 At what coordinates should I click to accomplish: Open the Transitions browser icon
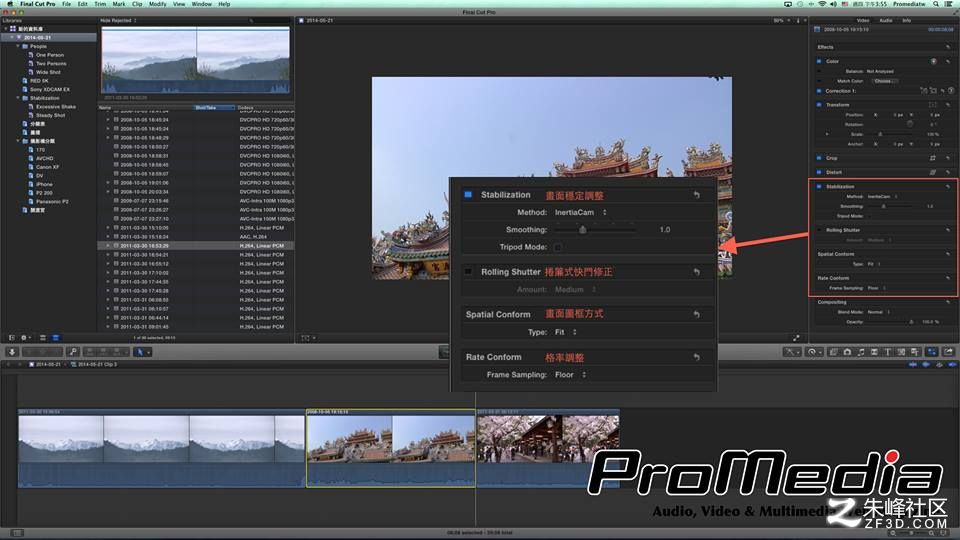pos(874,352)
